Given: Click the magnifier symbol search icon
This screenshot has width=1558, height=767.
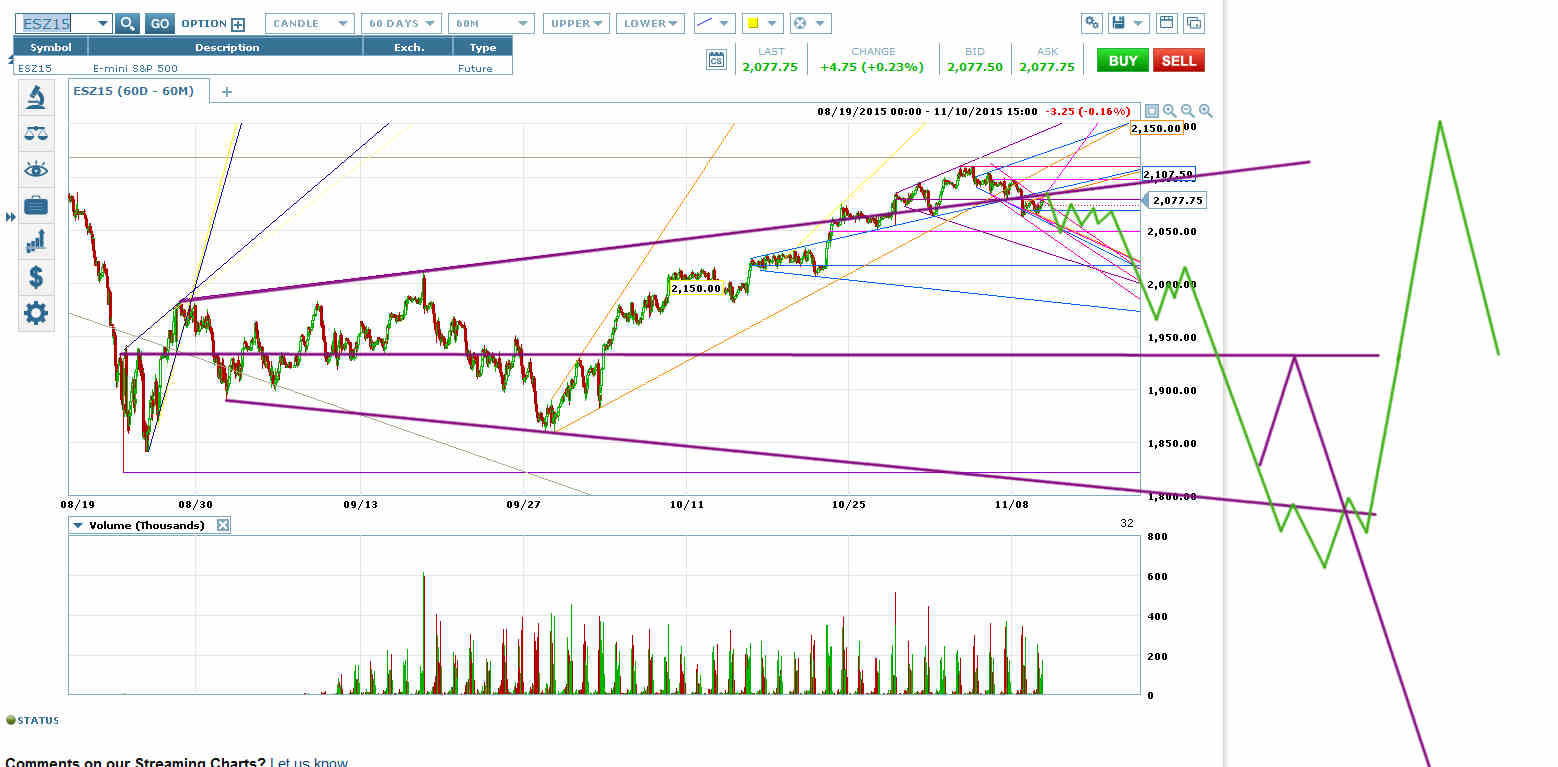Looking at the screenshot, I should click(127, 23).
